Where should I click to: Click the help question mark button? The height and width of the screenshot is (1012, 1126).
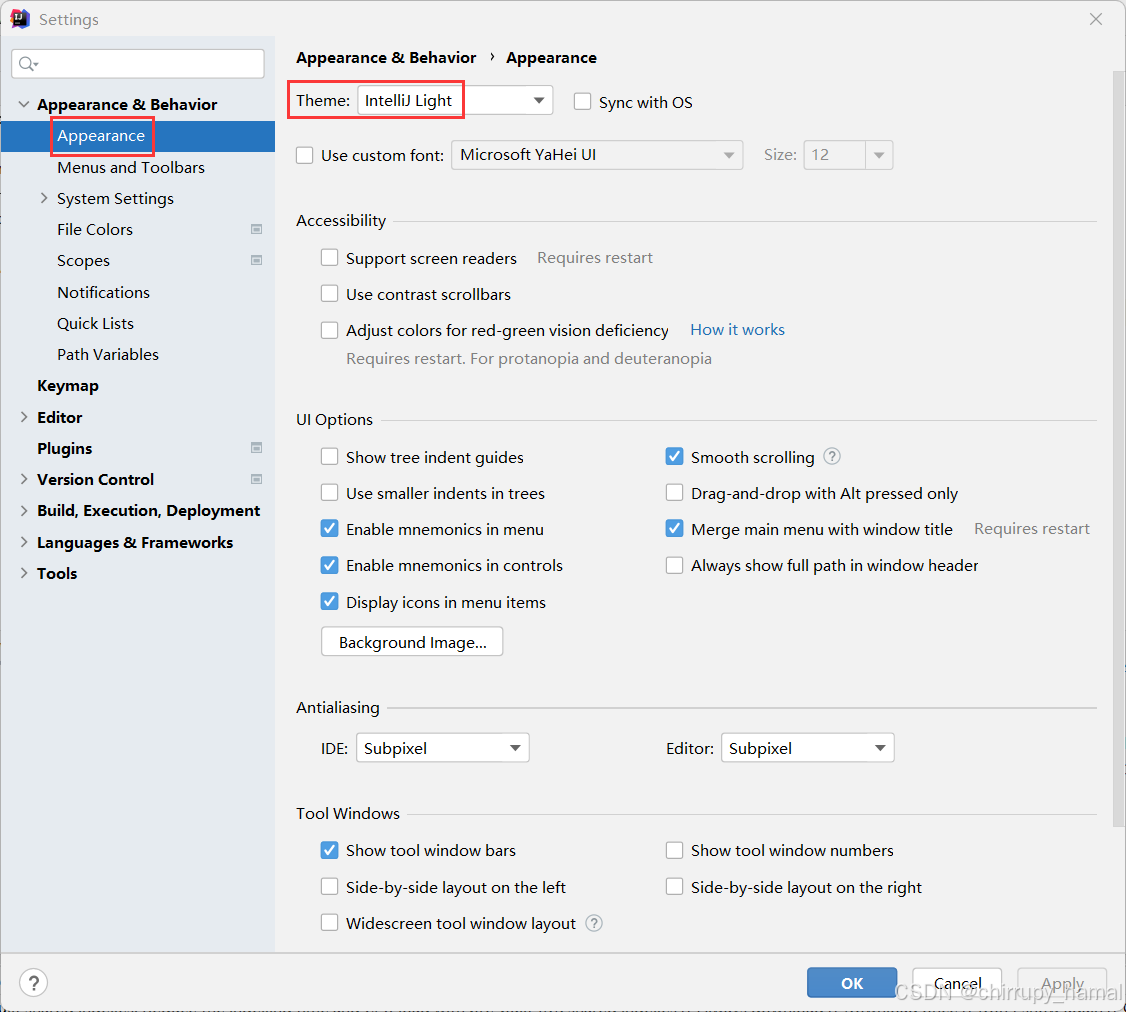tap(34, 983)
